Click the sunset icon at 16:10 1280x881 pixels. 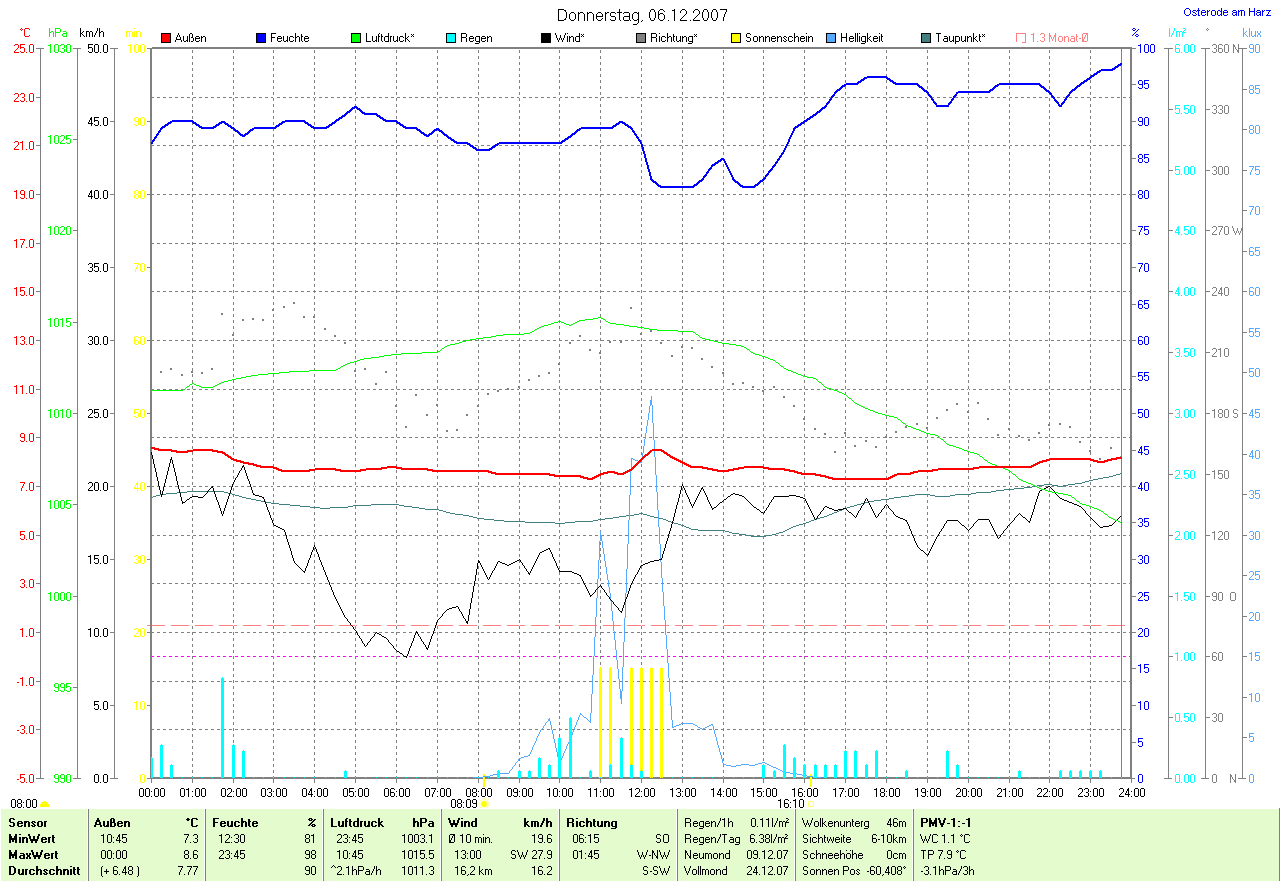pos(811,804)
